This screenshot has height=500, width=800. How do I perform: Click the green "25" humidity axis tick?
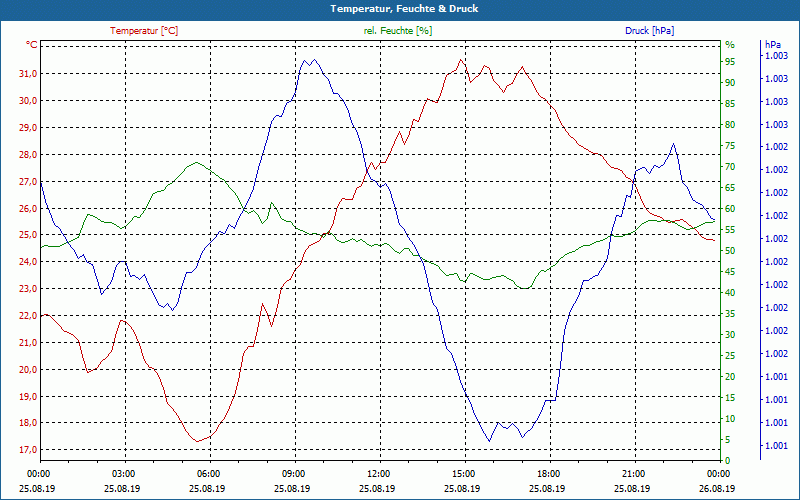point(730,356)
